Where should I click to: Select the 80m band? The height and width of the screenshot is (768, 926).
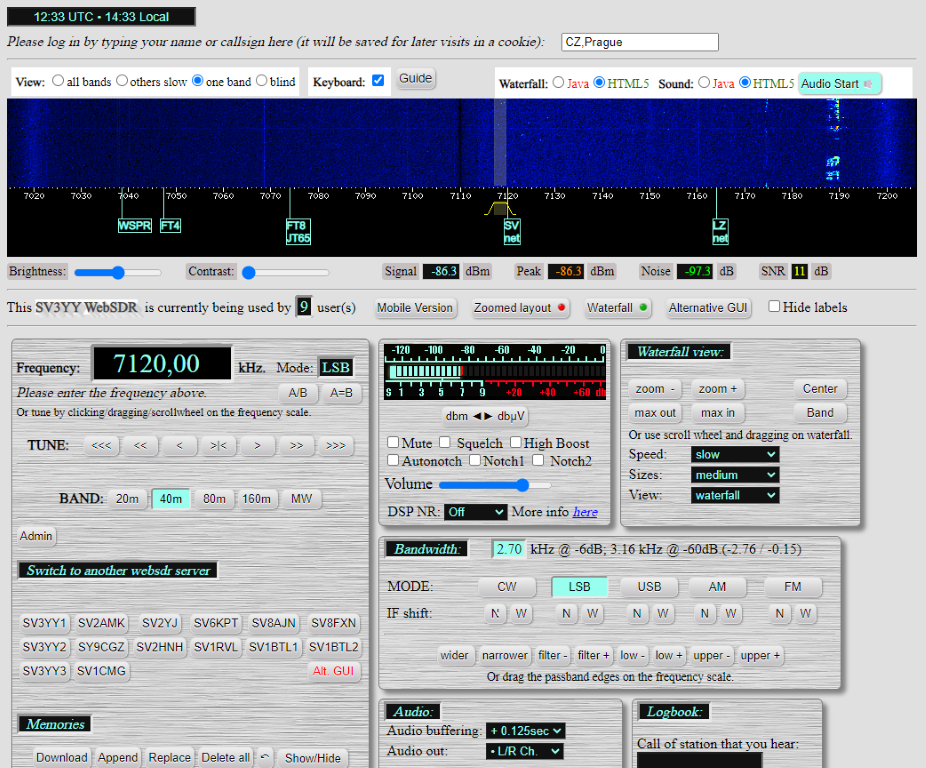[214, 499]
